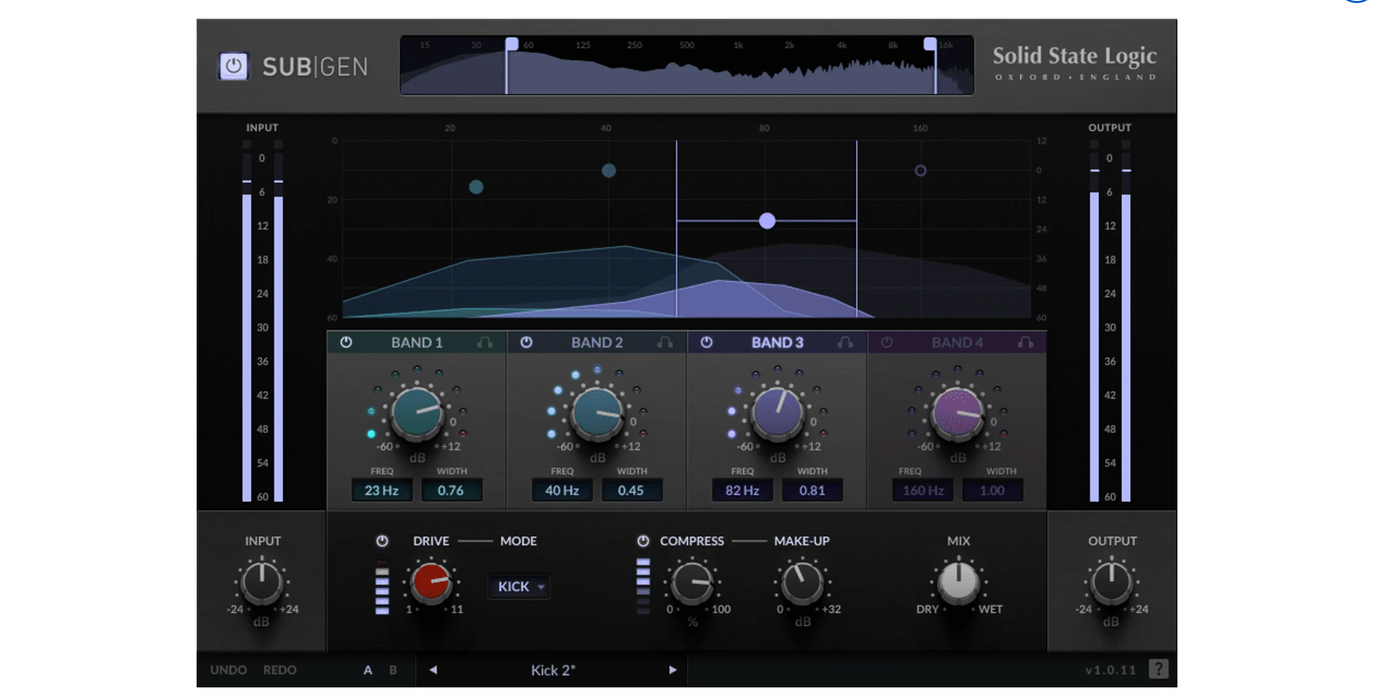The image size is (1374, 700).
Task: Go to previous preset arrow
Action: click(433, 670)
